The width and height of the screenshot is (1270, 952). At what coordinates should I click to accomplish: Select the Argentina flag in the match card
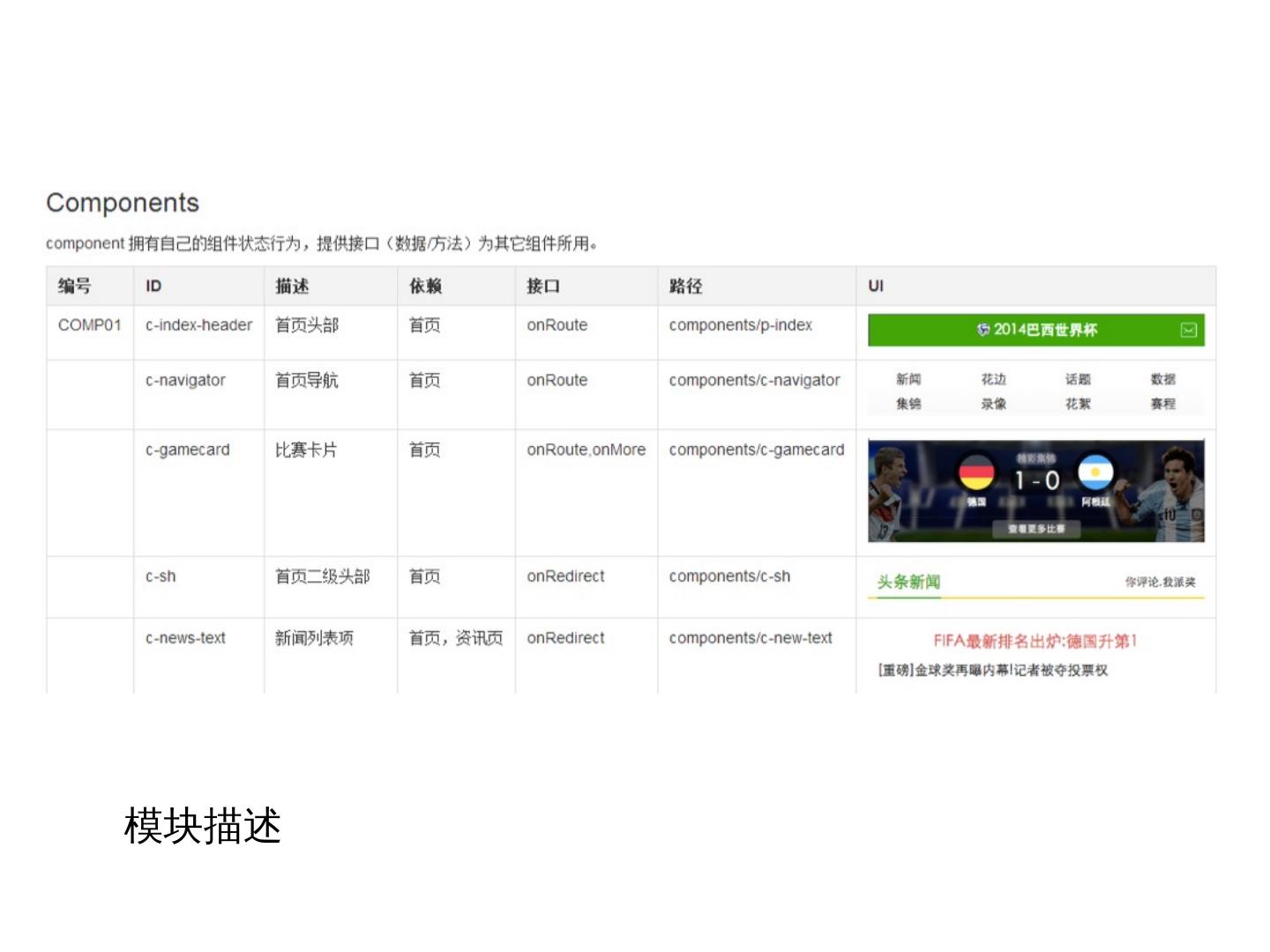[x=1095, y=472]
